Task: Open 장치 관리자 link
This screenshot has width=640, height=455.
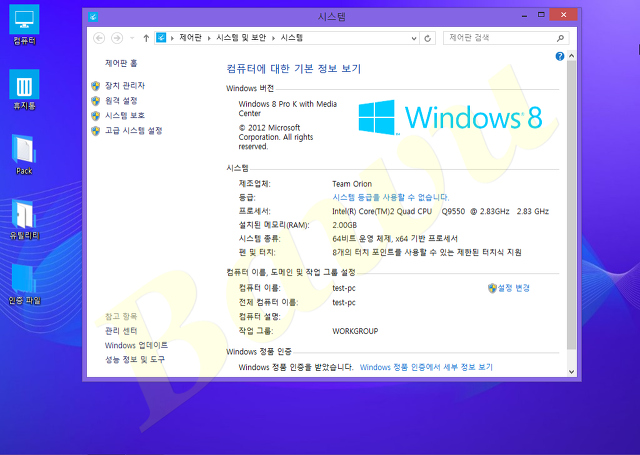Action: pos(125,85)
